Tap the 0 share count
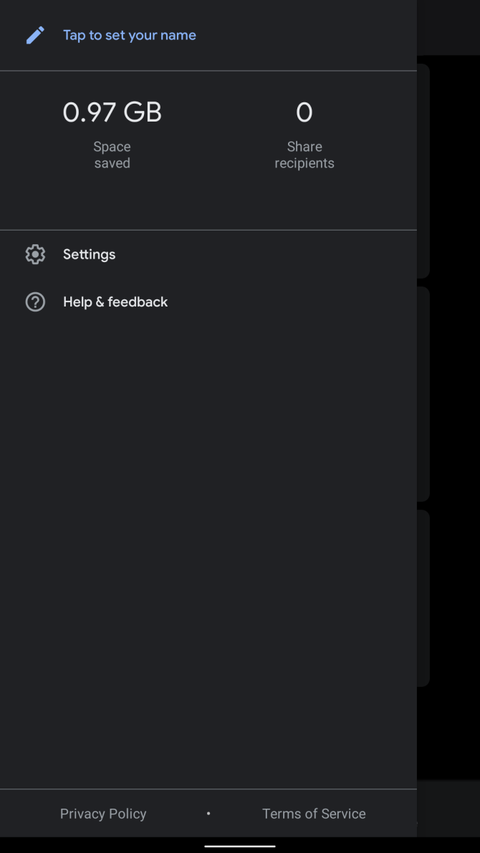The width and height of the screenshot is (480, 853). pyautogui.click(x=304, y=113)
